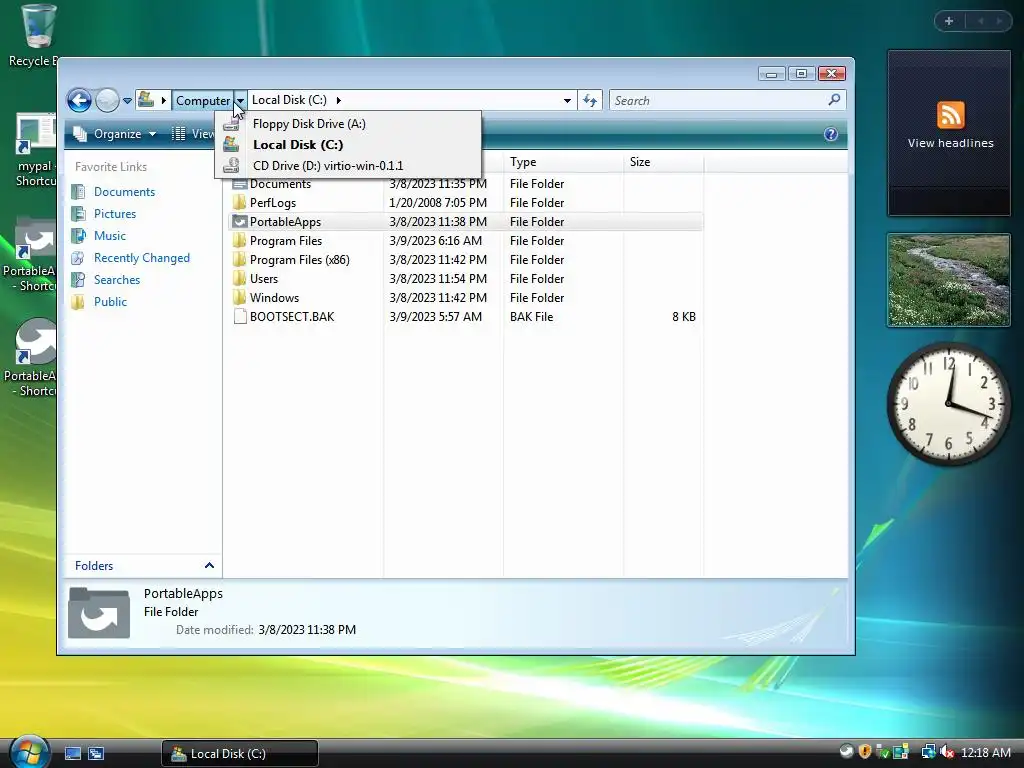
Task: Click the RSS feed icon in sidebar gadget
Action: coord(950,115)
